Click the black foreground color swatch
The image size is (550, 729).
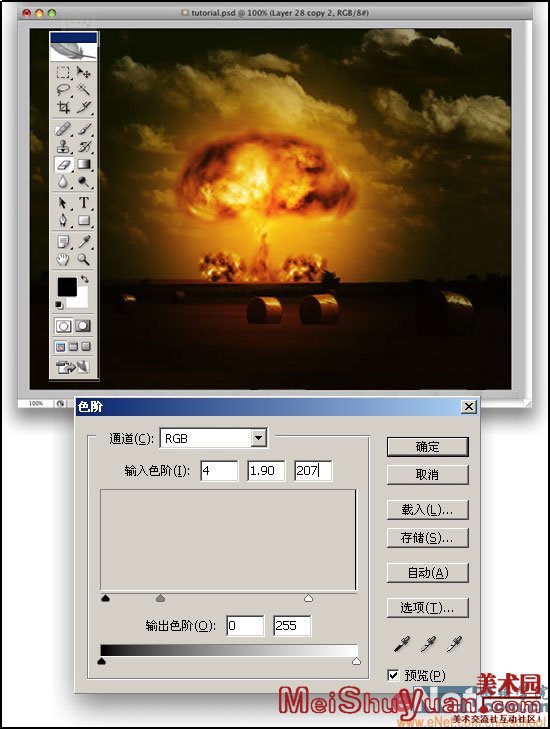coord(67,287)
